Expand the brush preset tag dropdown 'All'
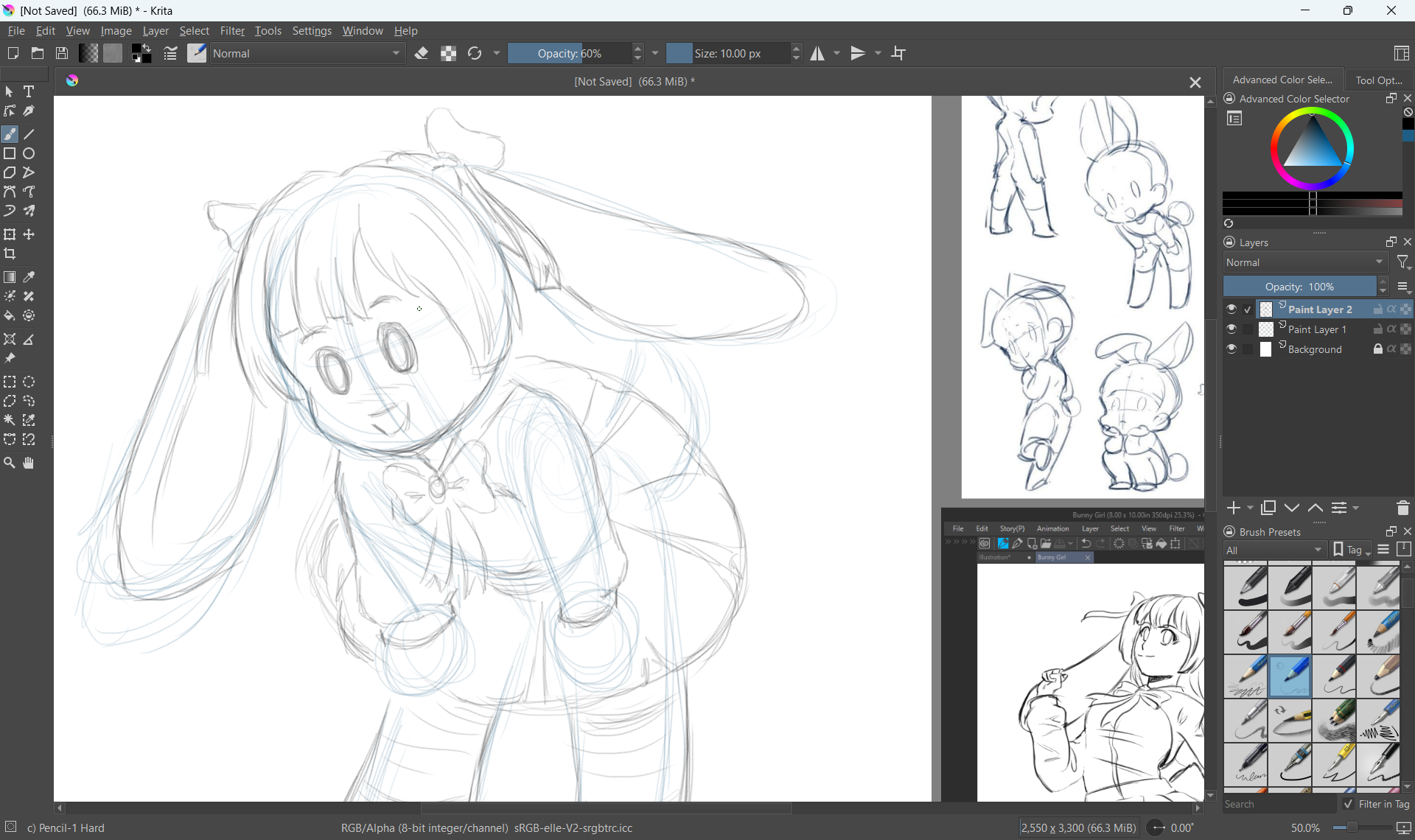1415x840 pixels. point(1275,550)
